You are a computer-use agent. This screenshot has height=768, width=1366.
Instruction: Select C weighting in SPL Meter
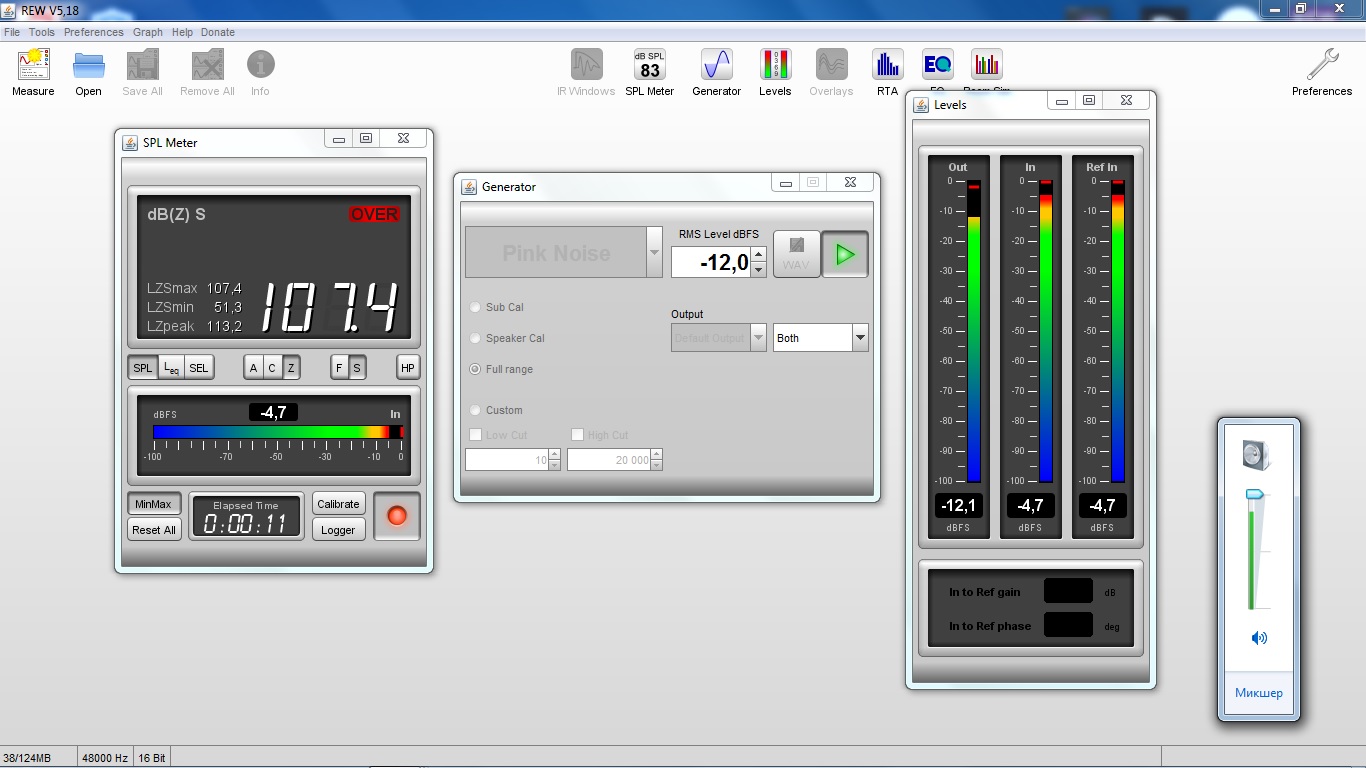click(x=272, y=368)
